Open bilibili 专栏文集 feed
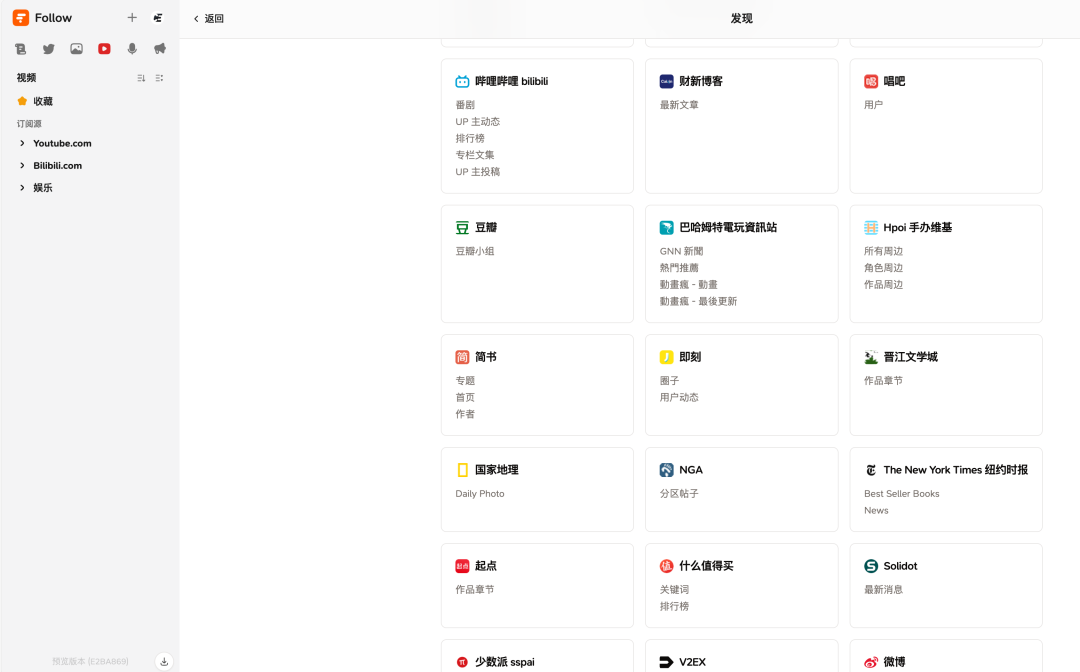 [x=475, y=155]
